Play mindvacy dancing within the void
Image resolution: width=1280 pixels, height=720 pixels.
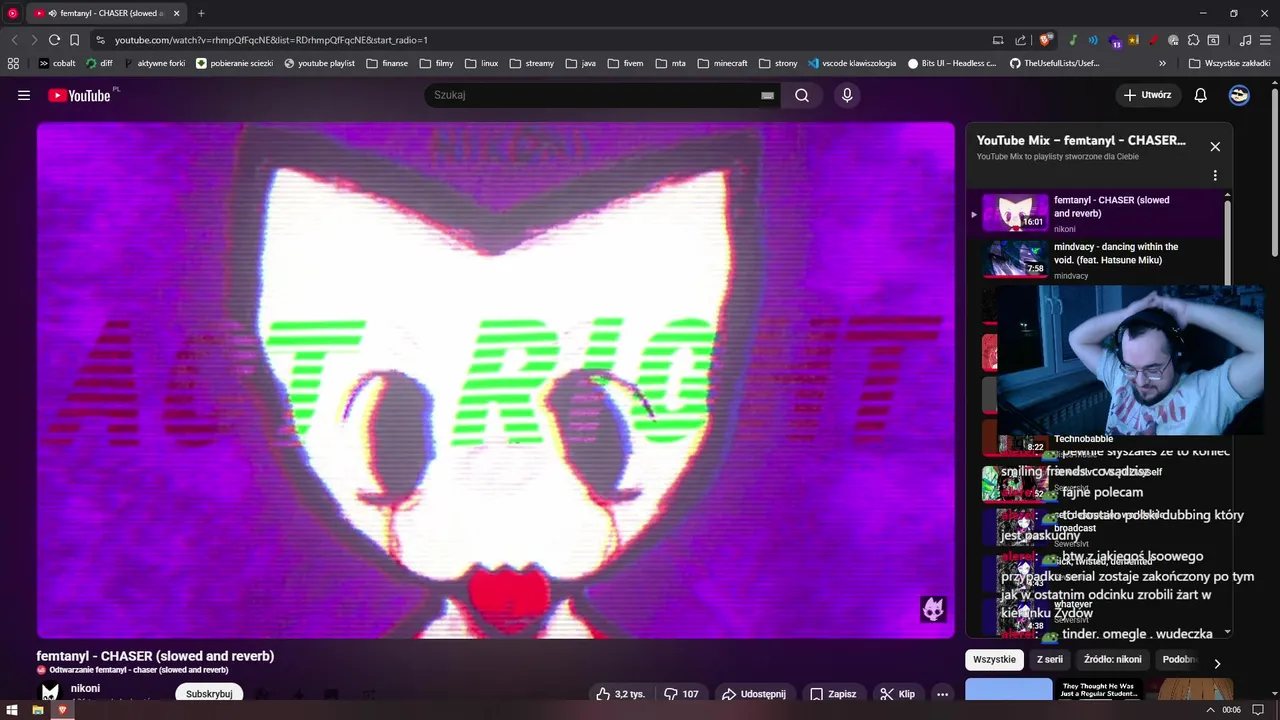(x=1103, y=260)
